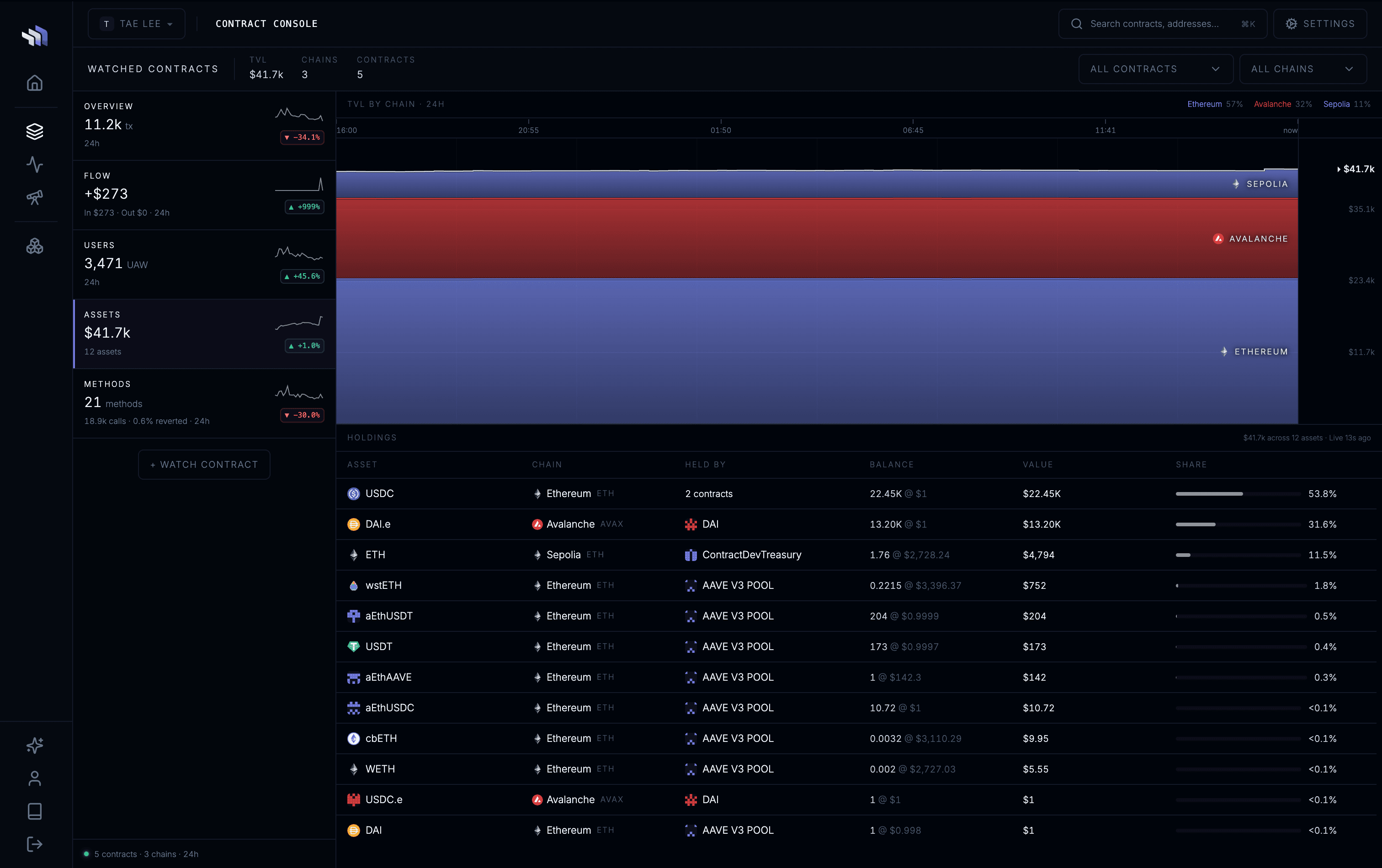Click the red AVALANCHE chart area
The height and width of the screenshot is (868, 1382).
click(x=817, y=238)
